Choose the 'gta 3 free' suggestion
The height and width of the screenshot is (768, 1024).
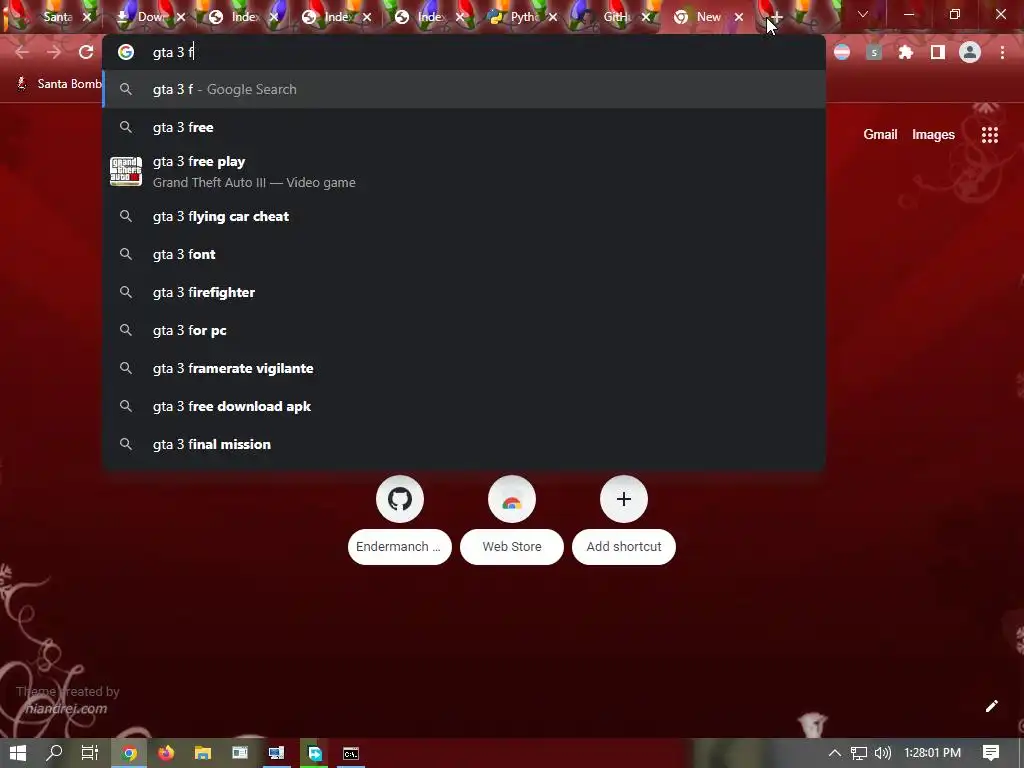tap(464, 127)
